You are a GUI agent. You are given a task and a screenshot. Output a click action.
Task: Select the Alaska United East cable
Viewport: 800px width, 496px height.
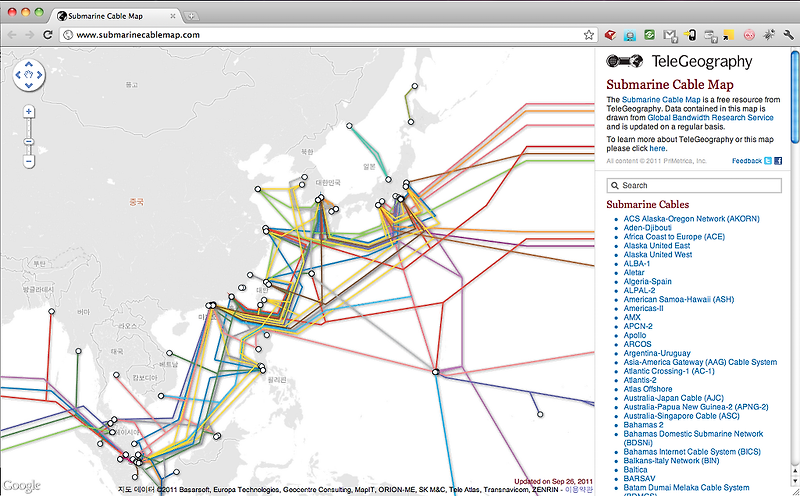pos(657,245)
